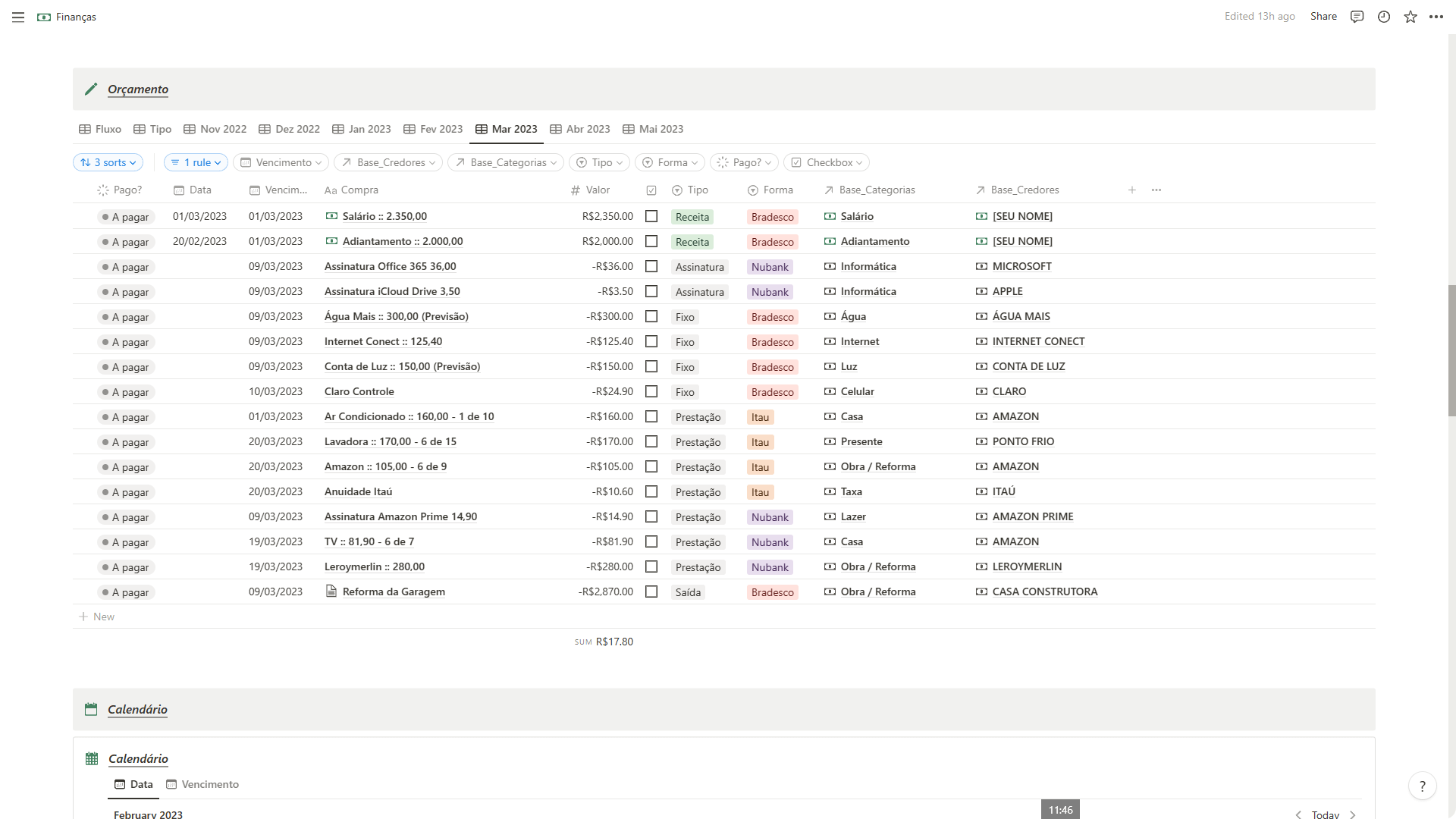
Task: Click the Salário row money icon
Action: point(331,216)
